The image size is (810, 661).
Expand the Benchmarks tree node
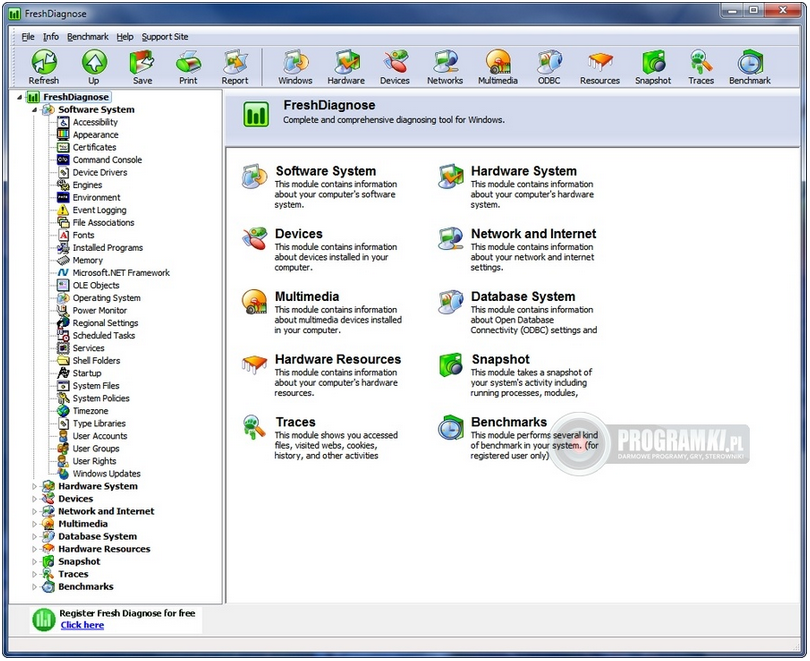point(35,587)
